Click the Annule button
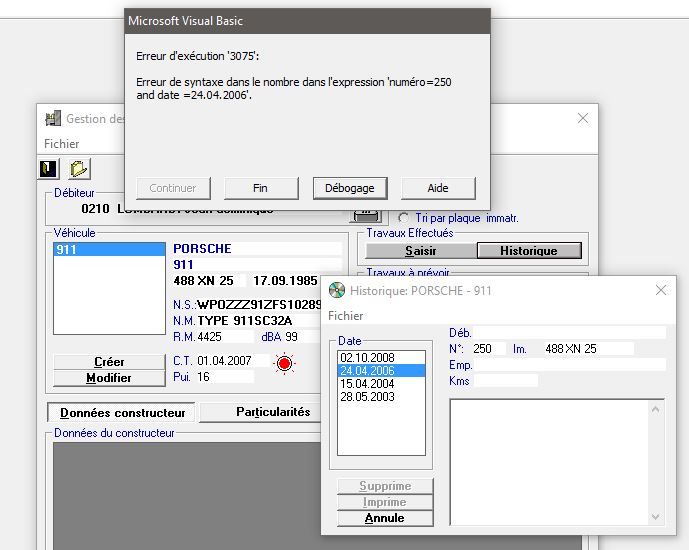Image resolution: width=689 pixels, height=550 pixels. pyautogui.click(x=385, y=518)
